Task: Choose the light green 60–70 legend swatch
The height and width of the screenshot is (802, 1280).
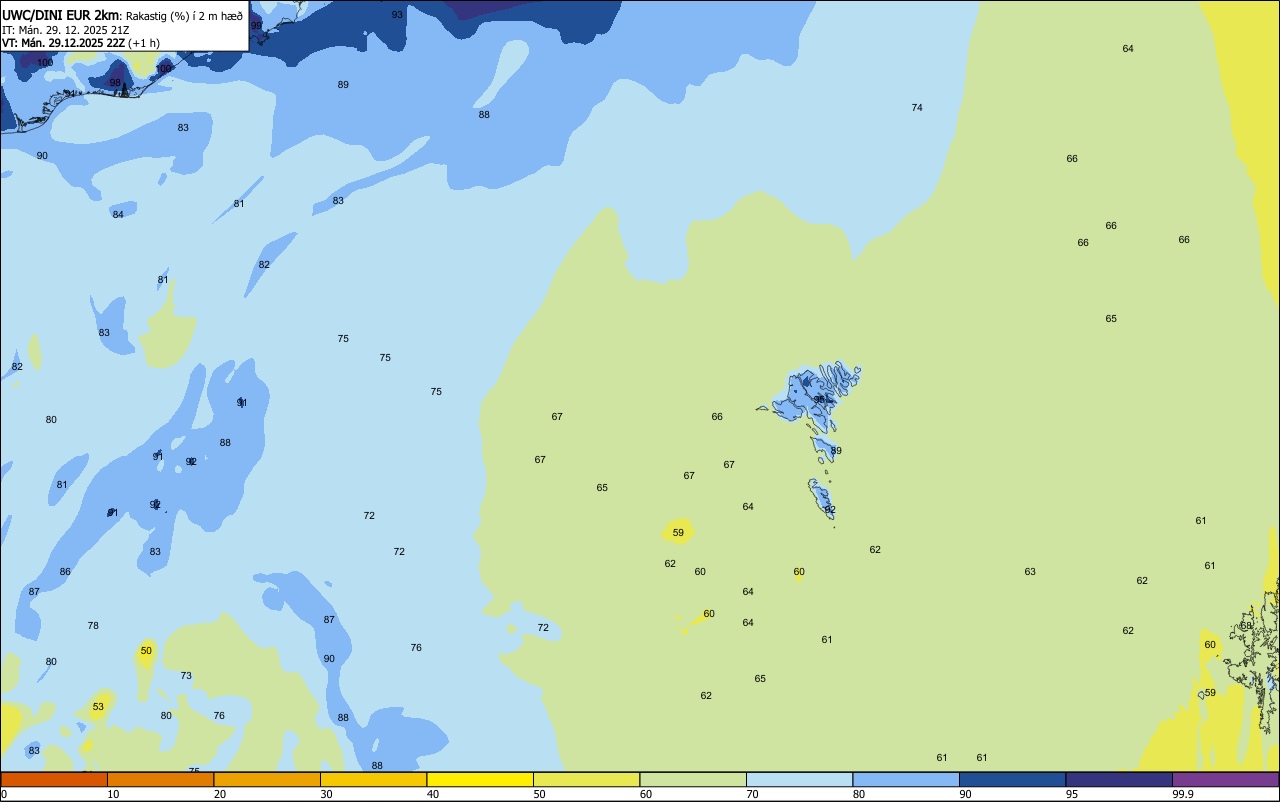Action: [693, 779]
